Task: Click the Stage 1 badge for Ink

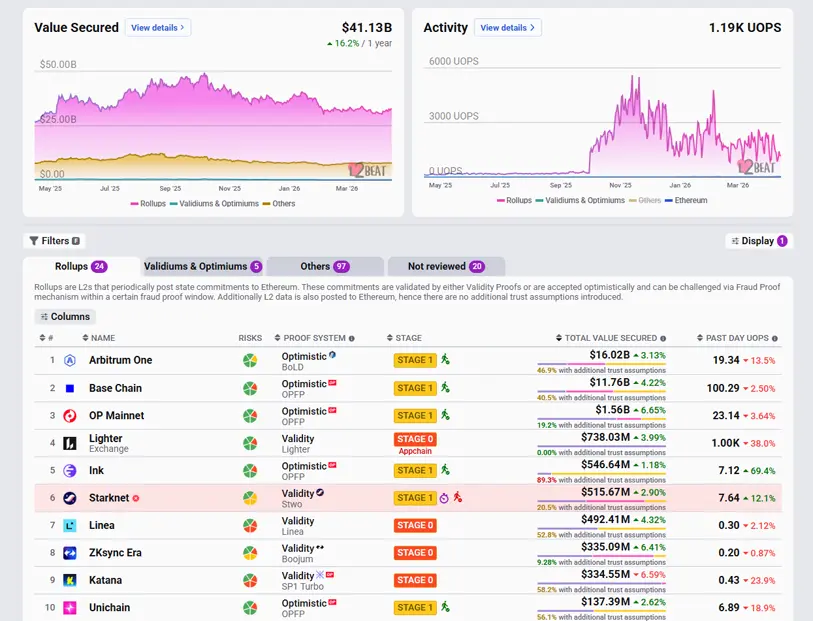Action: (415, 471)
